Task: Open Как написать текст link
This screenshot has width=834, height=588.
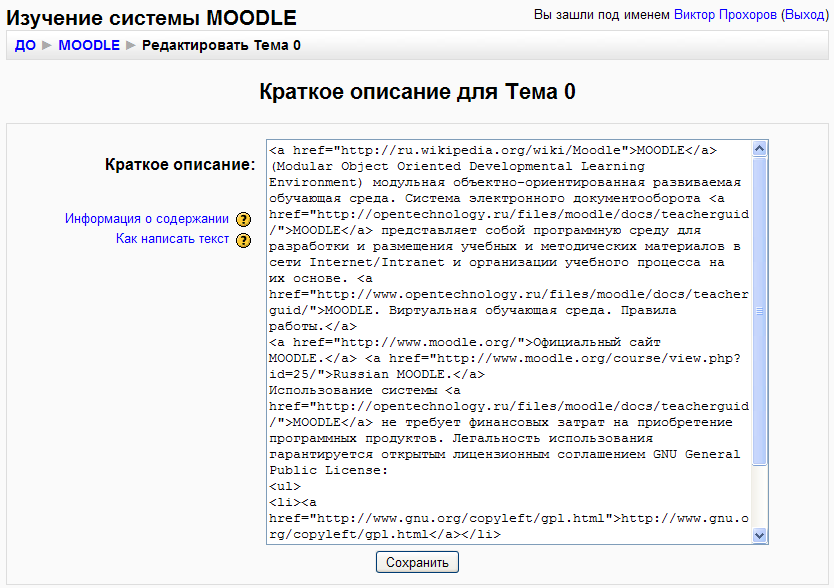Action: pyautogui.click(x=172, y=239)
